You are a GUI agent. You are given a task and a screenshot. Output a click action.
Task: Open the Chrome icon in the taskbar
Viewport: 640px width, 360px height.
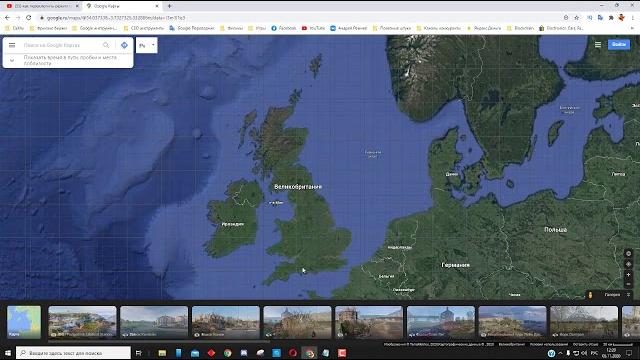227,353
